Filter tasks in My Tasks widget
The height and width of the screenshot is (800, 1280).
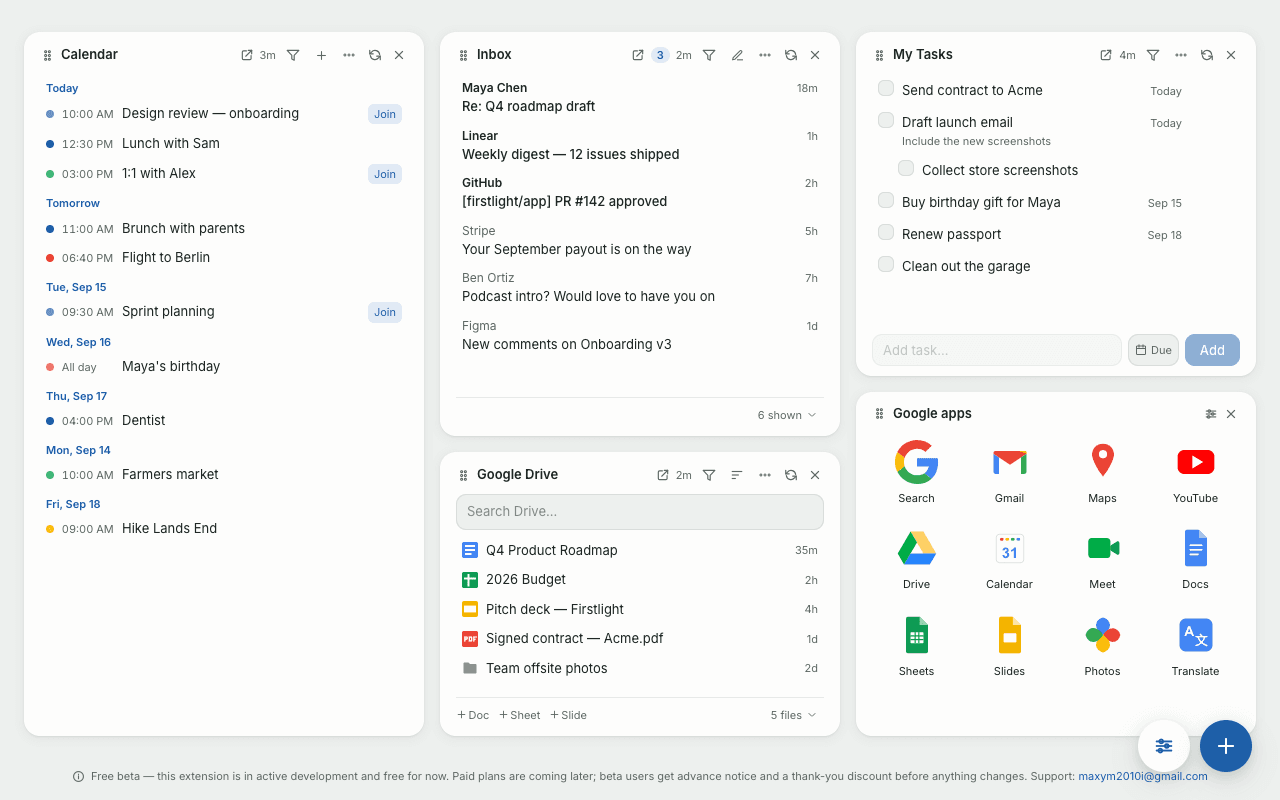click(1153, 55)
